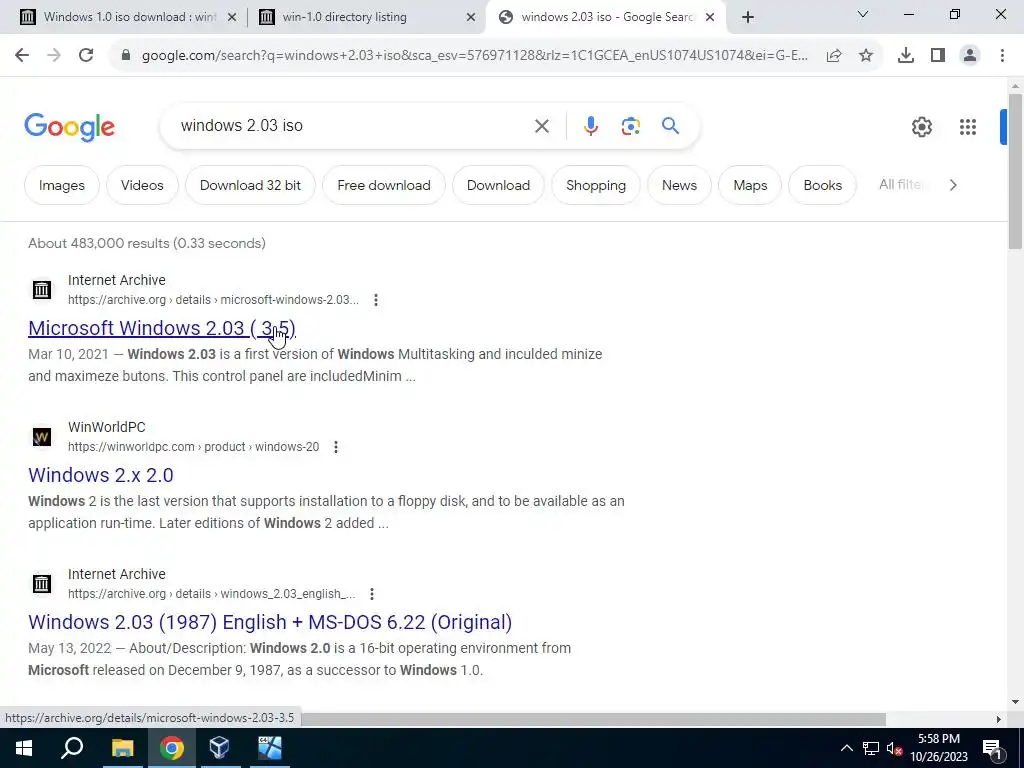Viewport: 1024px width, 768px height.
Task: Show more filter chips arrow
Action: point(953,185)
